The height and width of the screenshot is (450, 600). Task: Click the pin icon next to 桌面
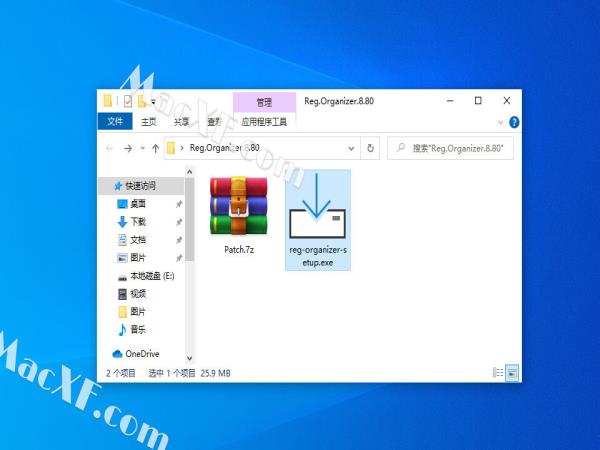point(179,204)
